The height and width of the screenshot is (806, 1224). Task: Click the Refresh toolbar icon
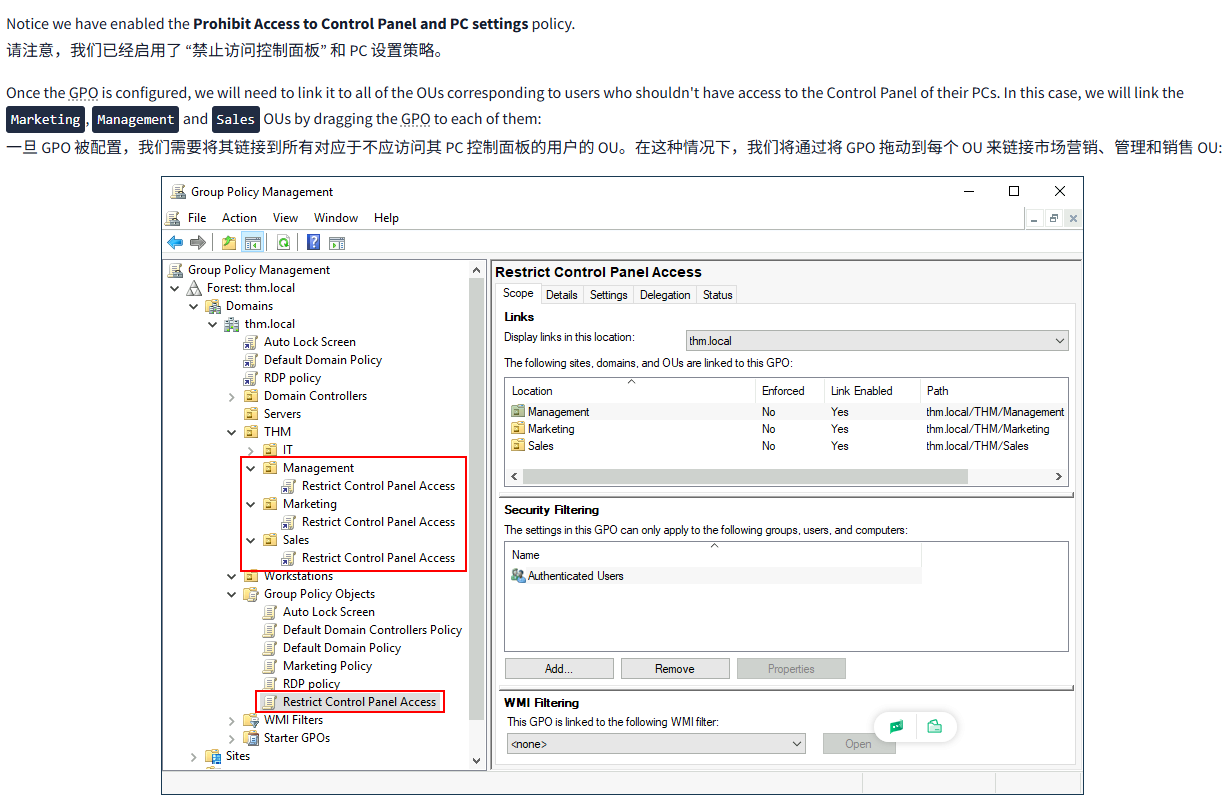pos(283,242)
